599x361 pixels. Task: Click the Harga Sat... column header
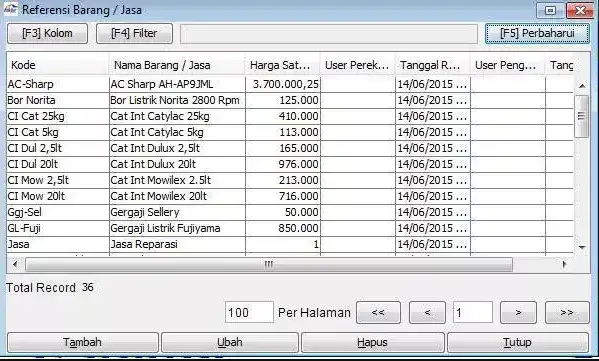[282, 65]
